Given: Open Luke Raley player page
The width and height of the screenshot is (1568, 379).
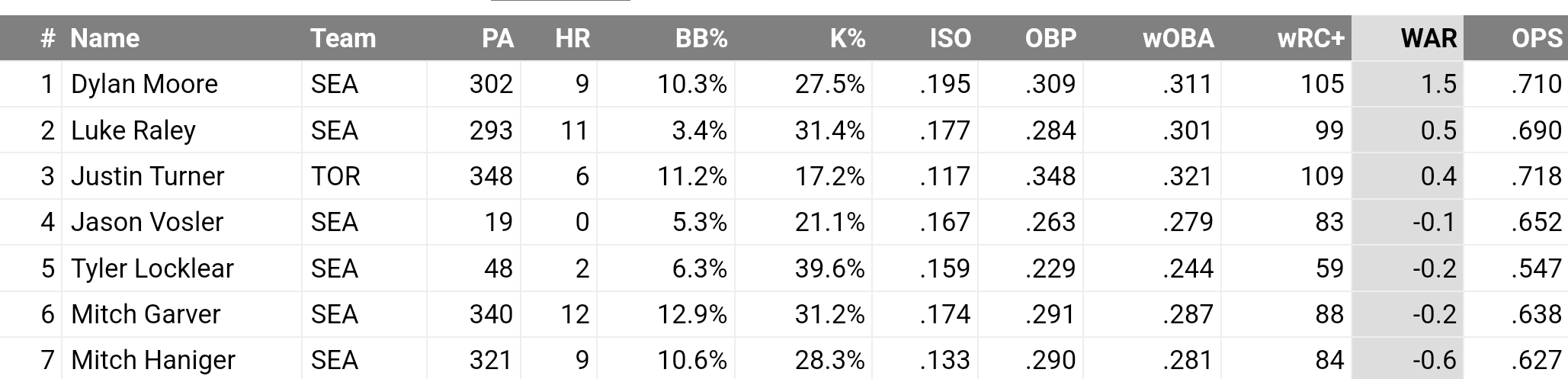Looking at the screenshot, I should click(x=133, y=130).
